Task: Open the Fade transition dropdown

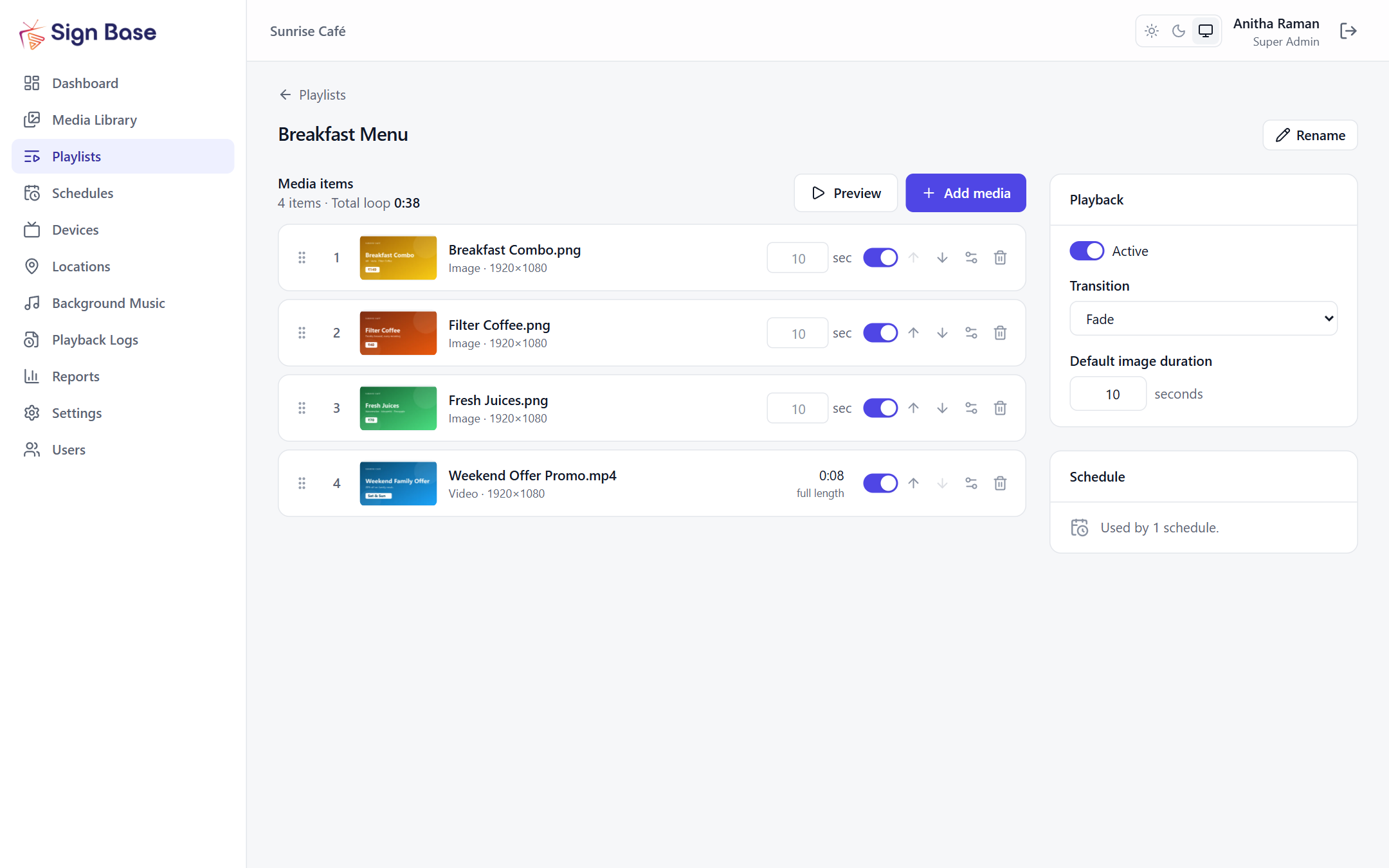Action: (1203, 319)
